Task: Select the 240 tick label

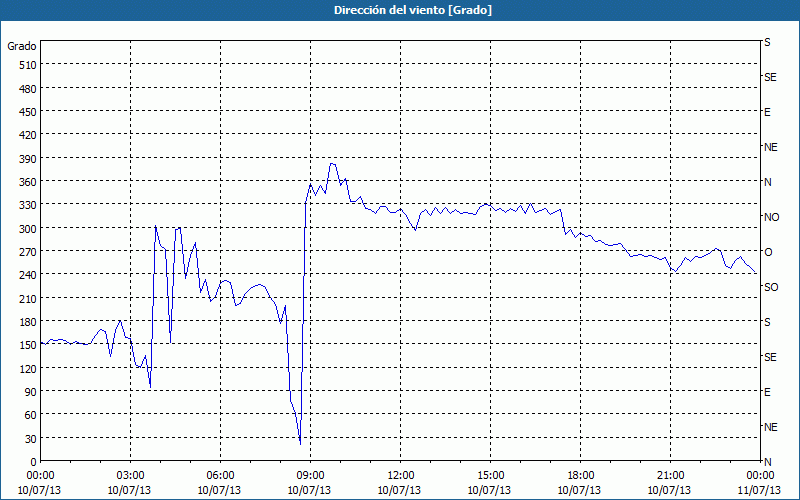Action: 28,275
